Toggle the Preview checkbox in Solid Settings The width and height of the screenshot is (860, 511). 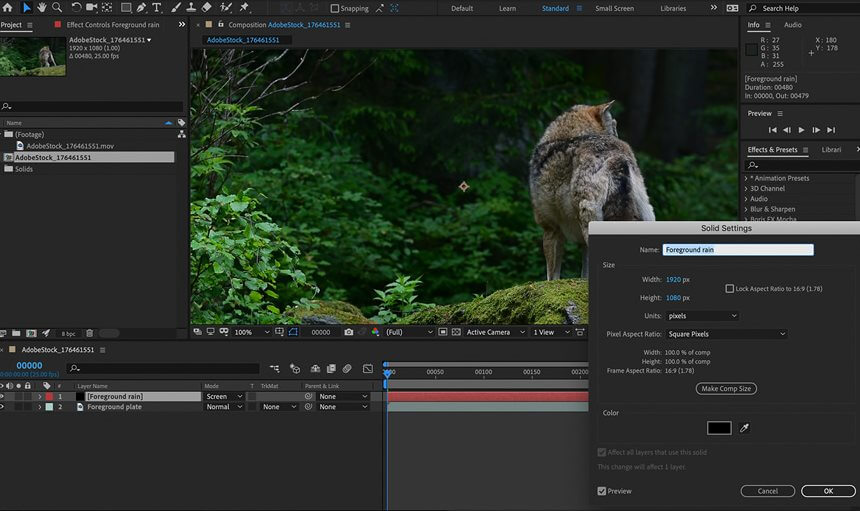(602, 491)
